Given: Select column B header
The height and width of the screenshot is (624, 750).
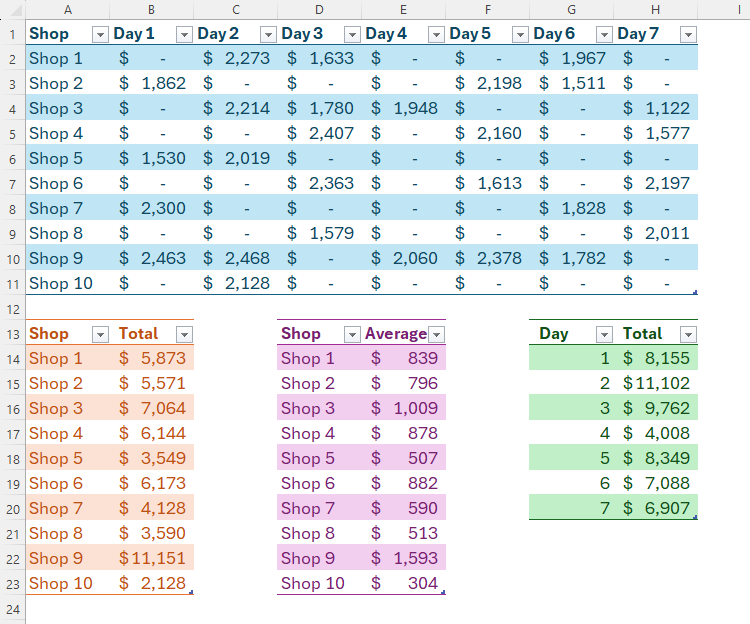Looking at the screenshot, I should point(151,10).
